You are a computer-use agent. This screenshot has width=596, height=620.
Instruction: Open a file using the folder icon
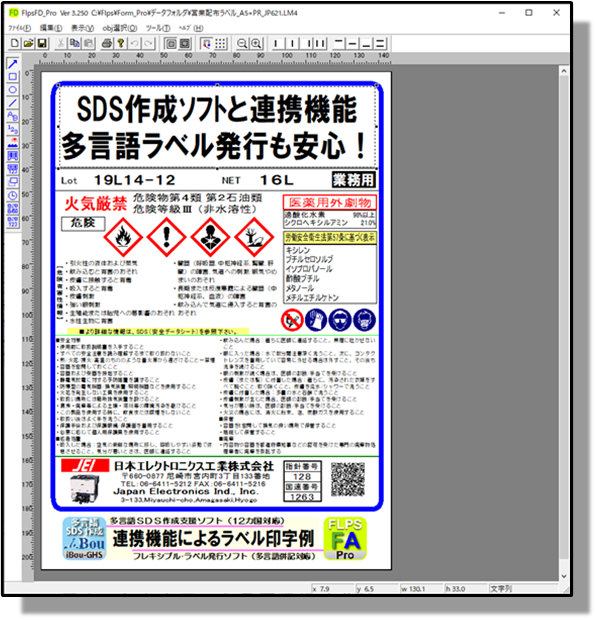[x=28, y=43]
